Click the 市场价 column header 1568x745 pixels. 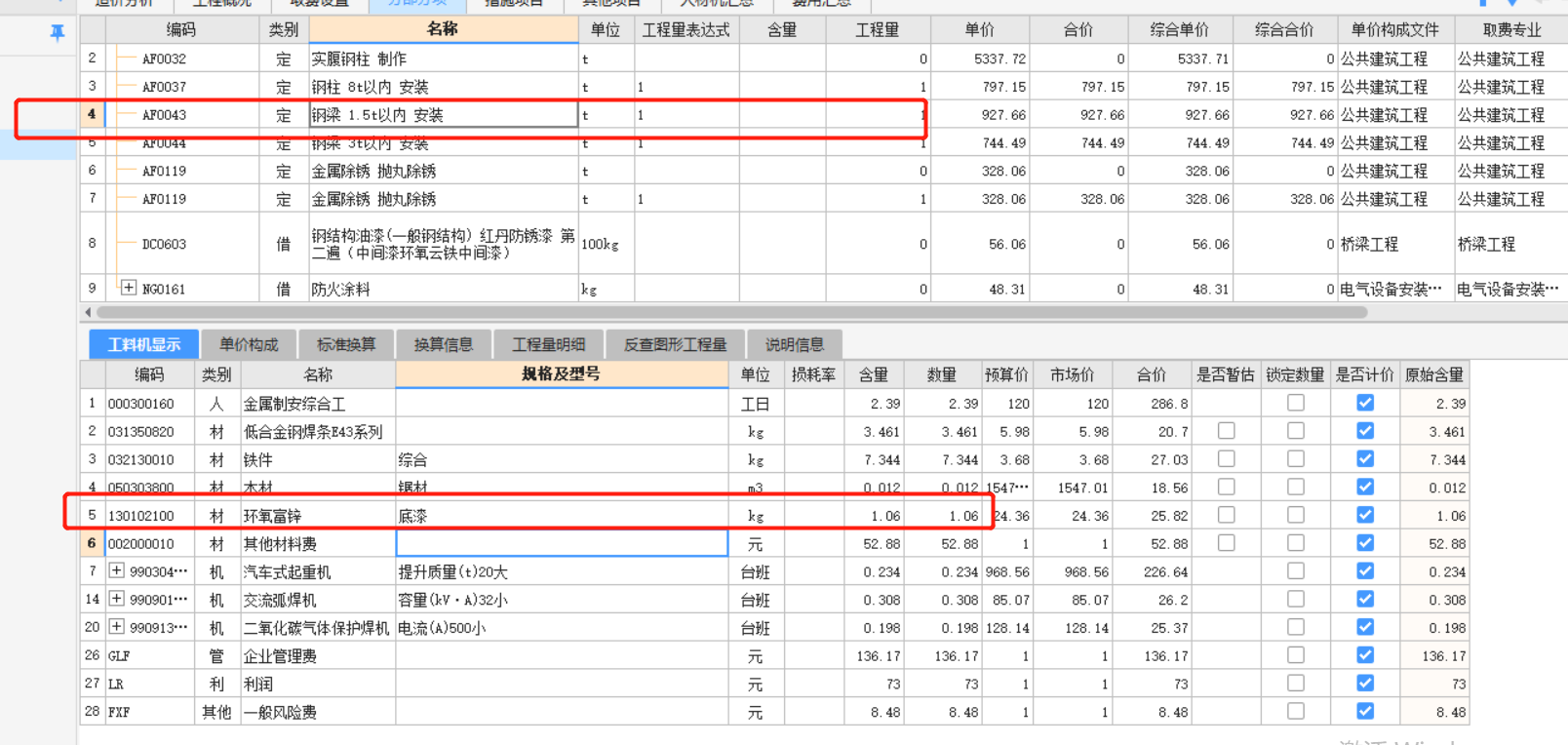click(x=1072, y=374)
